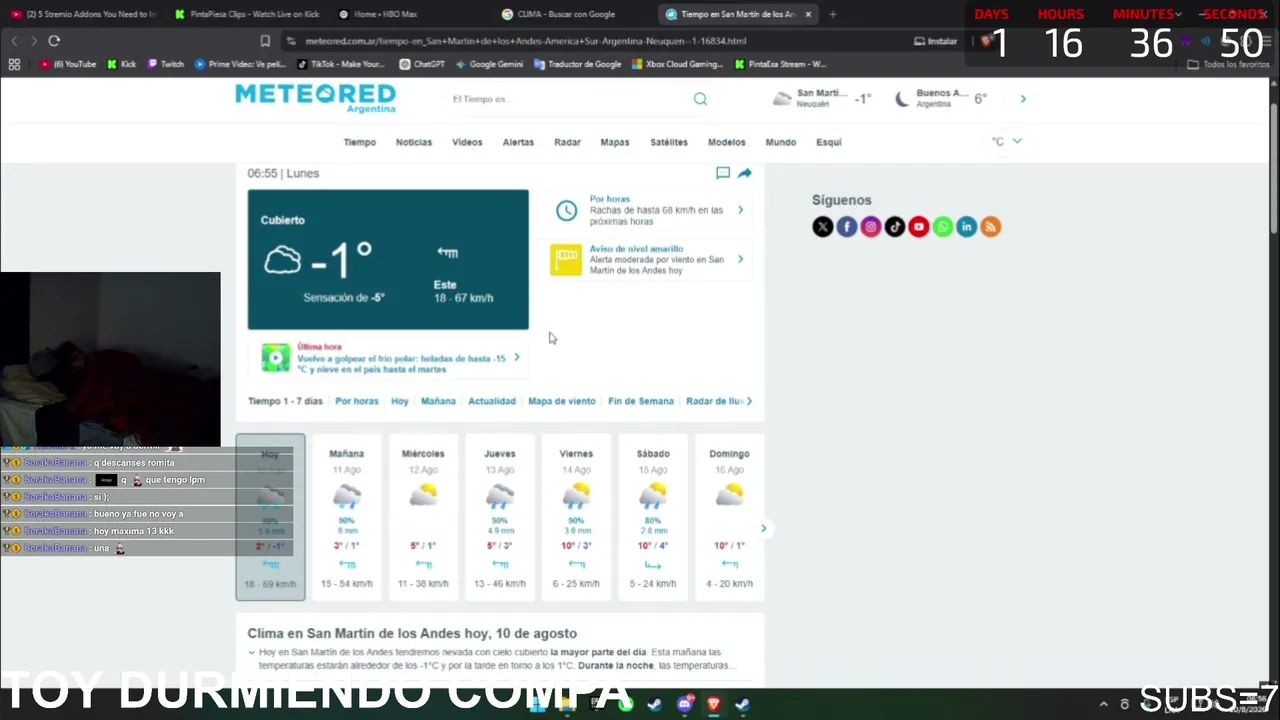1280x720 pixels.
Task: Select the Sábado 15 Ago forecast card
Action: 653,517
